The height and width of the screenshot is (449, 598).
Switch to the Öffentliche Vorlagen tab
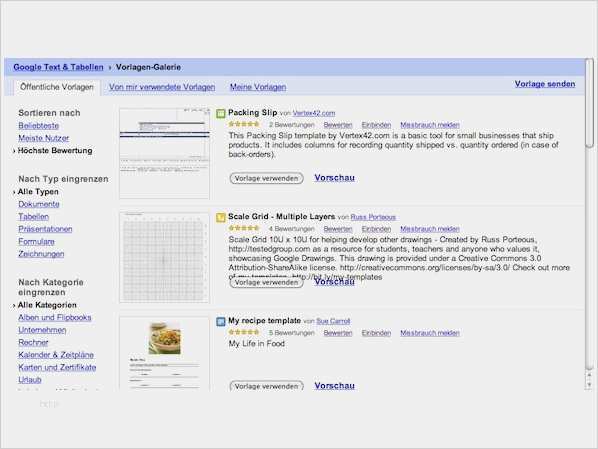point(57,87)
